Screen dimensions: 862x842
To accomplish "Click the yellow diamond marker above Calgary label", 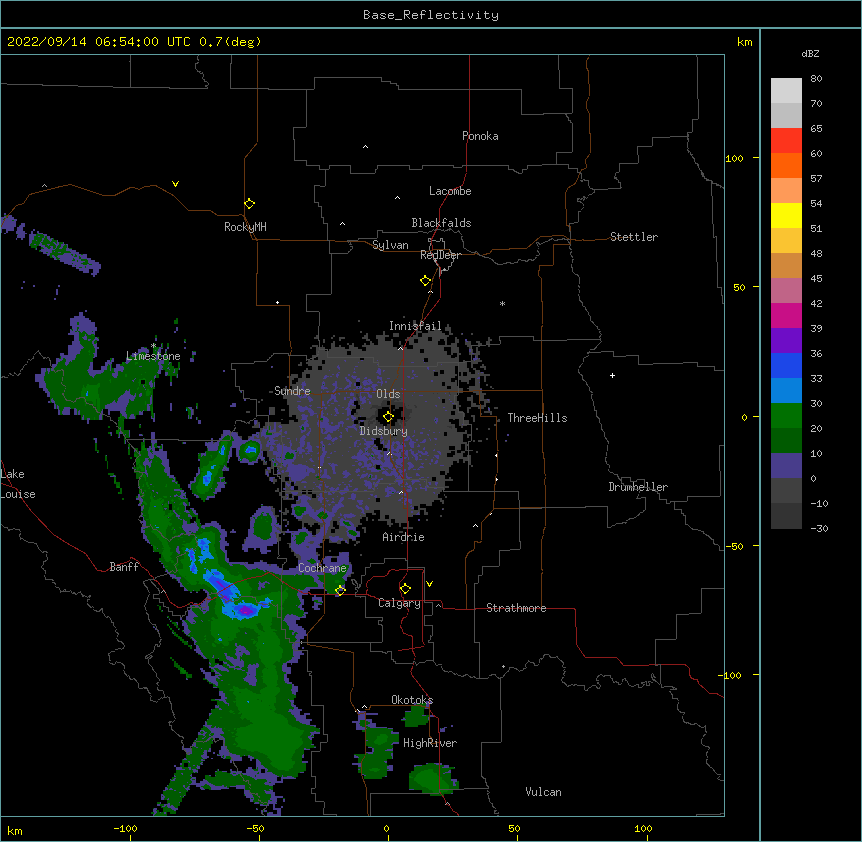I will point(405,589).
